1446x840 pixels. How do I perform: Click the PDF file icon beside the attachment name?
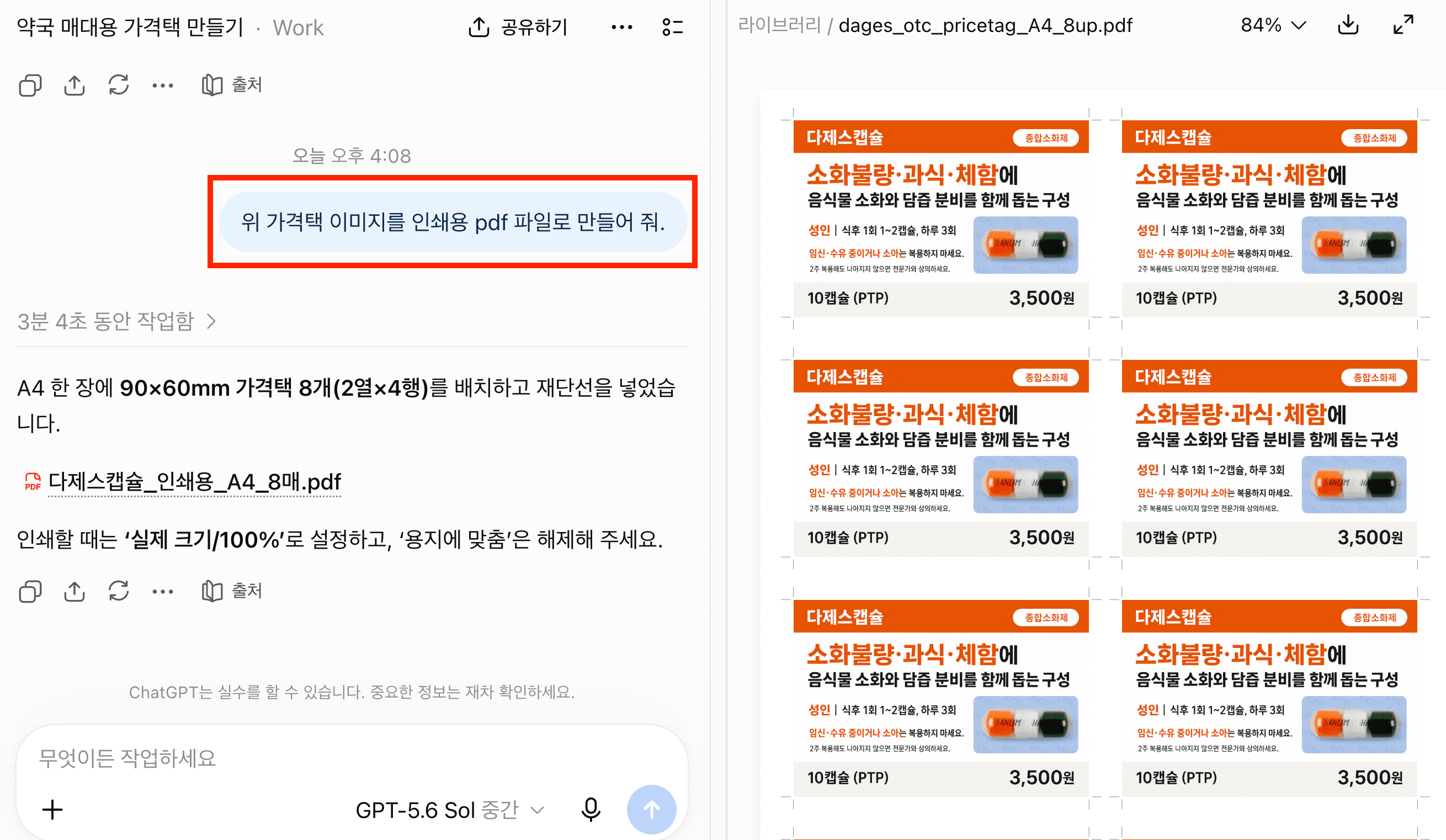coord(33,482)
